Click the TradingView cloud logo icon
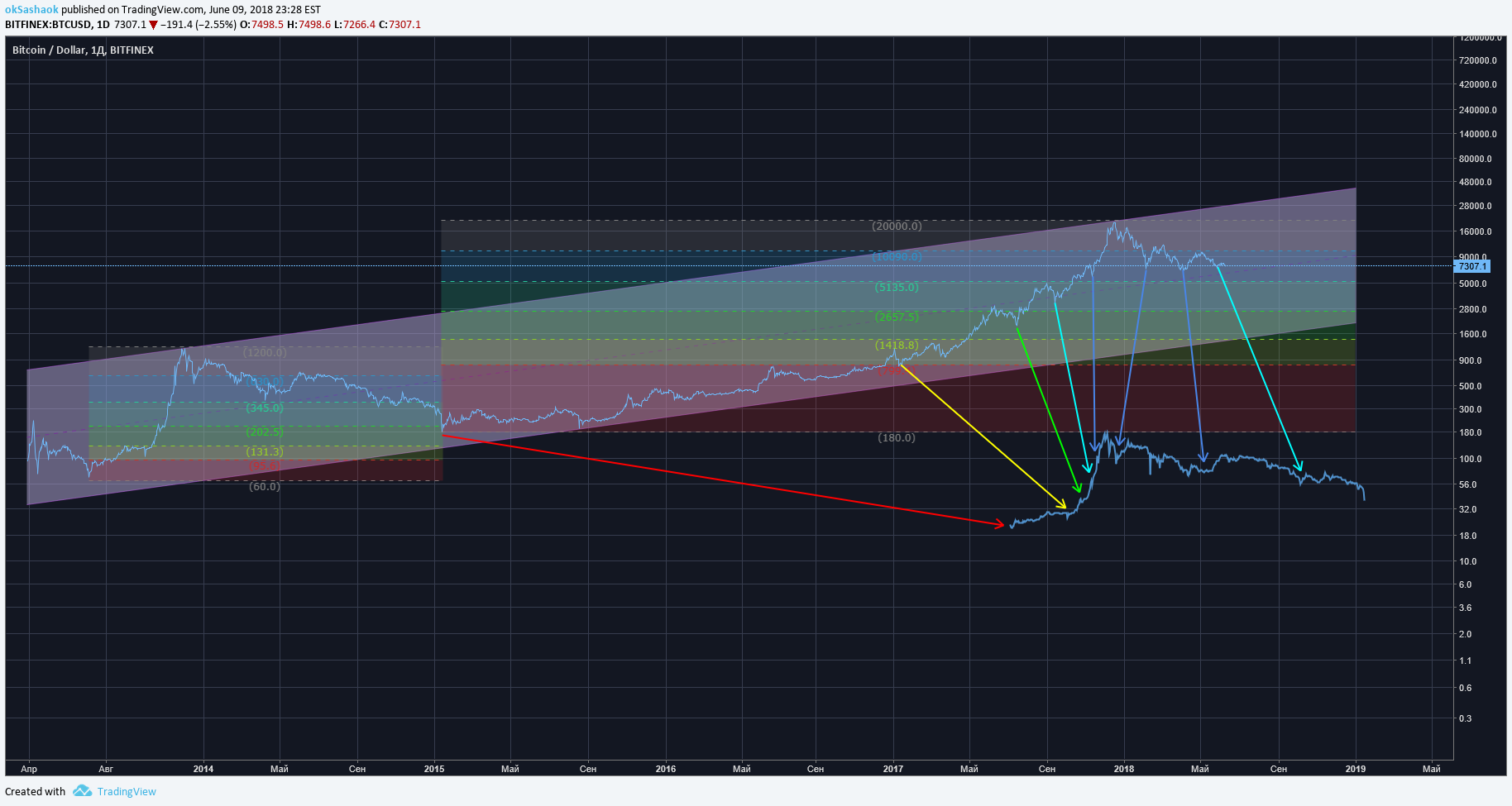This screenshot has width=1512, height=806. tap(82, 791)
